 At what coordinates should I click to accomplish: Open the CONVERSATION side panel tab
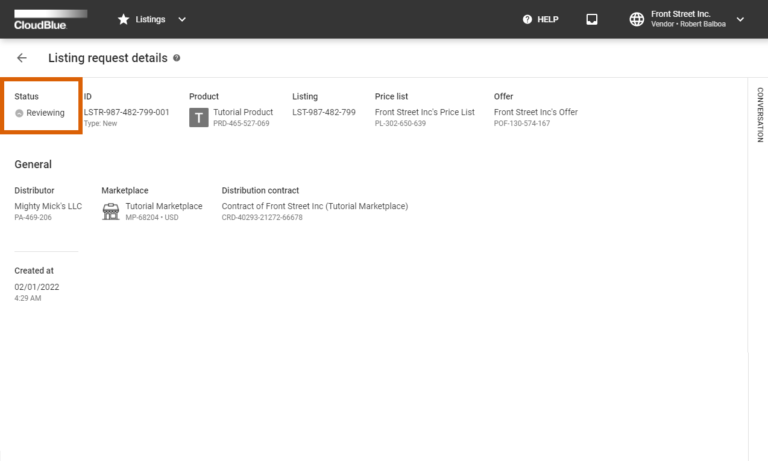click(x=760, y=115)
